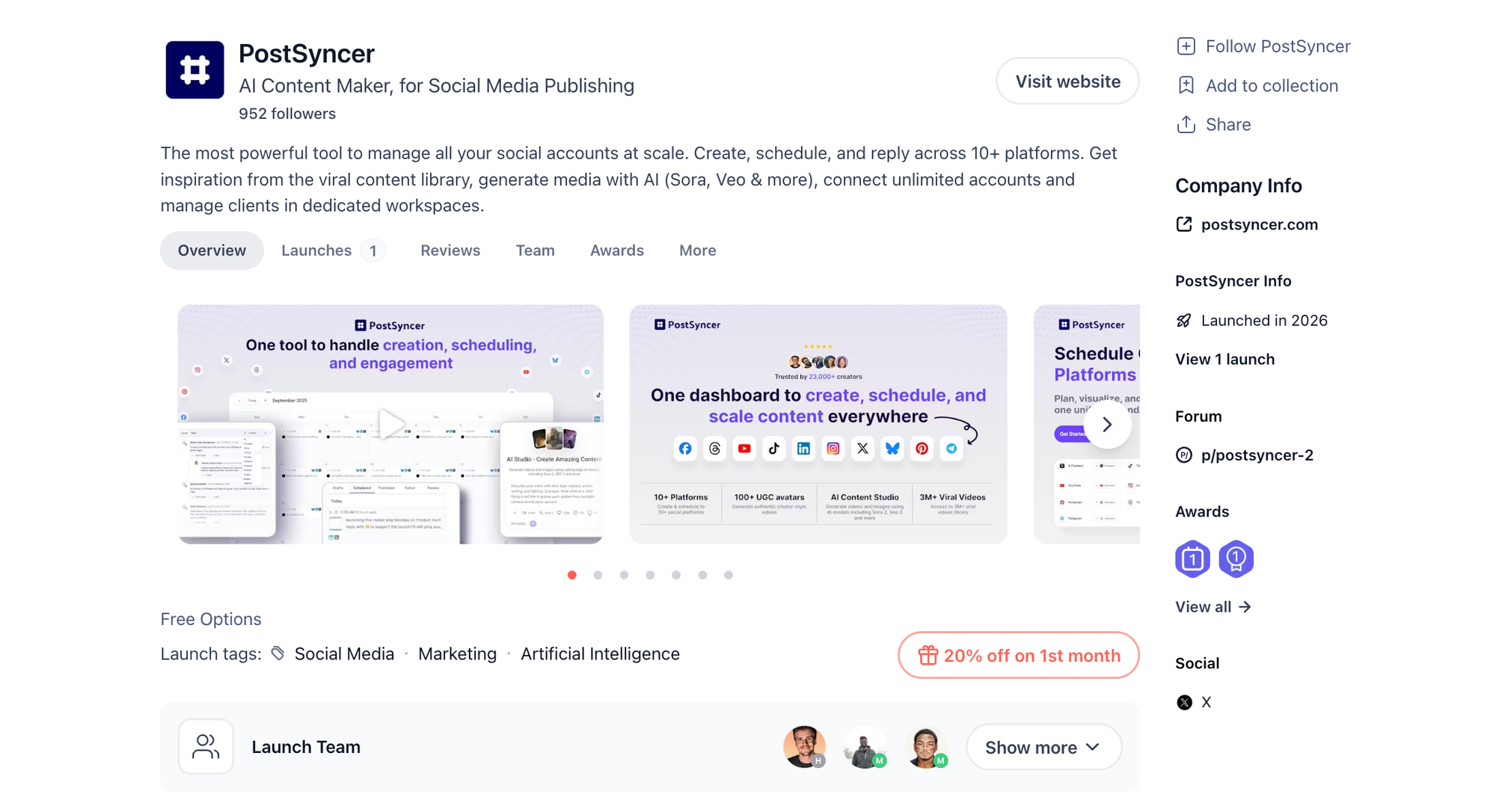Select the third carousel dot indicator
This screenshot has width=1496, height=812.
624,575
